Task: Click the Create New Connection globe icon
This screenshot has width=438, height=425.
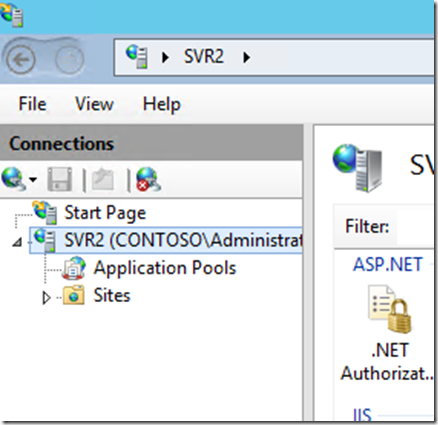Action: pyautogui.click(x=13, y=179)
